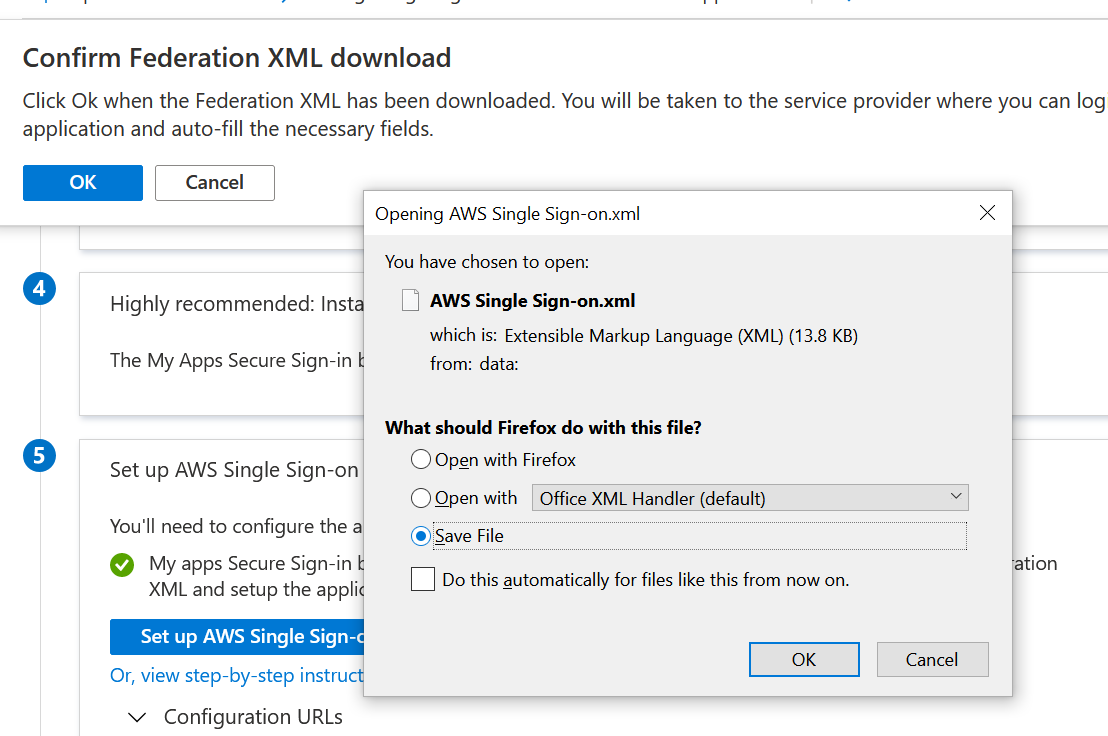Open the Office XML Handler application dropdown
The height and width of the screenshot is (736, 1108).
tap(750, 498)
